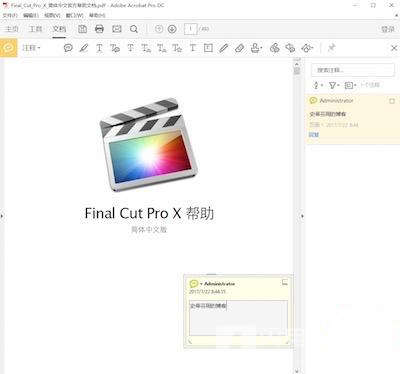Open the 文件 menu
The width and height of the screenshot is (400, 374).
tap(10, 15)
